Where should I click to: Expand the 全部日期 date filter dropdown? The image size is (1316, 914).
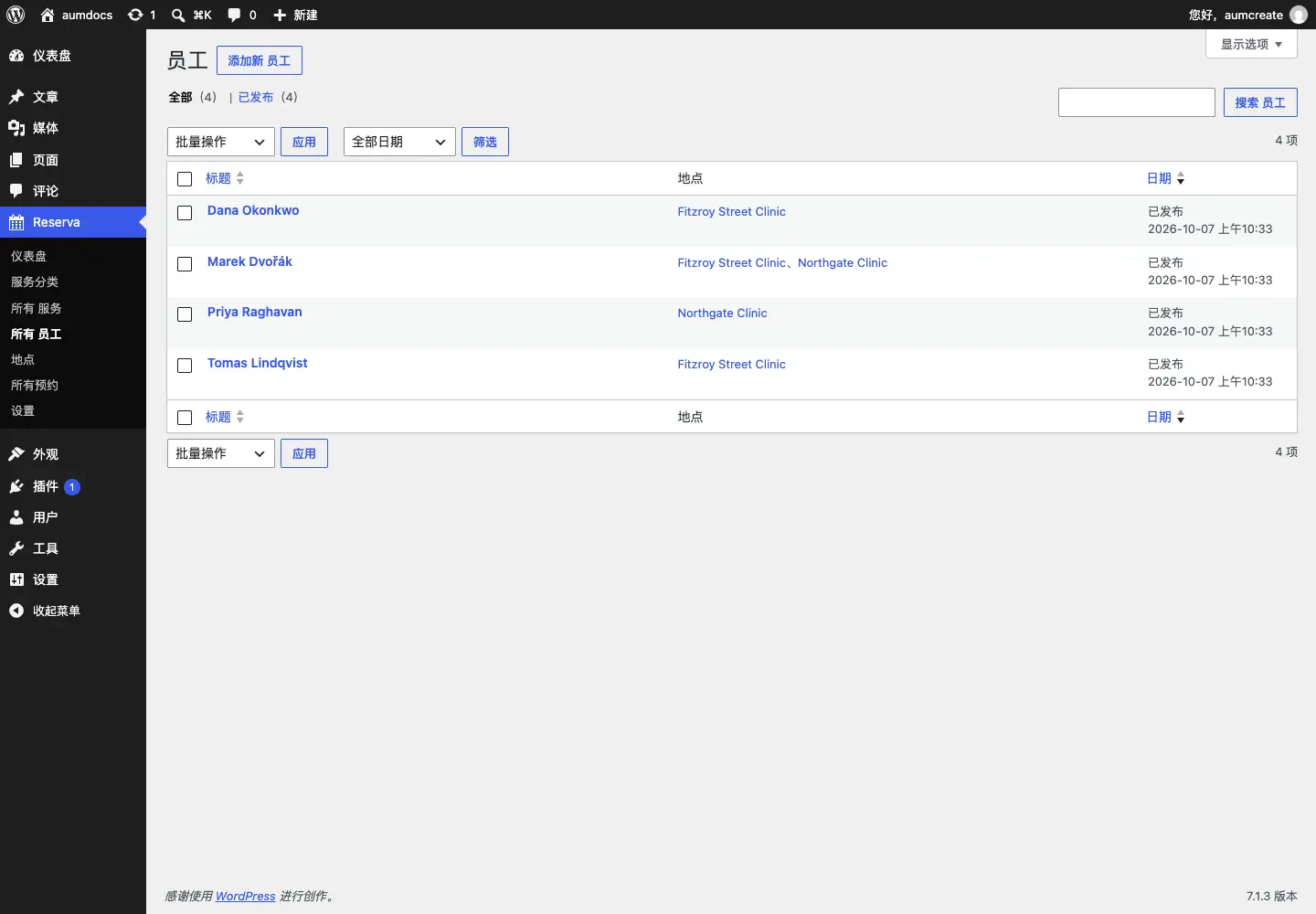(399, 142)
